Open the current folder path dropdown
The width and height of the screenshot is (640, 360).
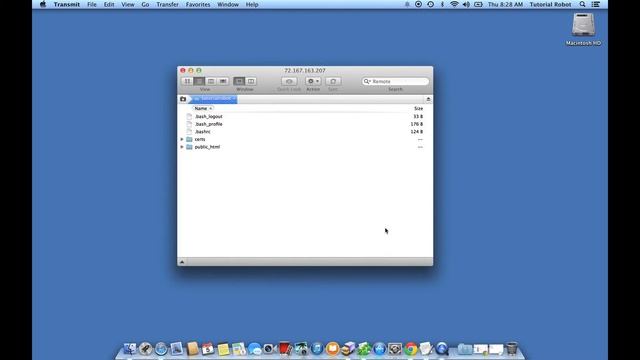tap(213, 99)
